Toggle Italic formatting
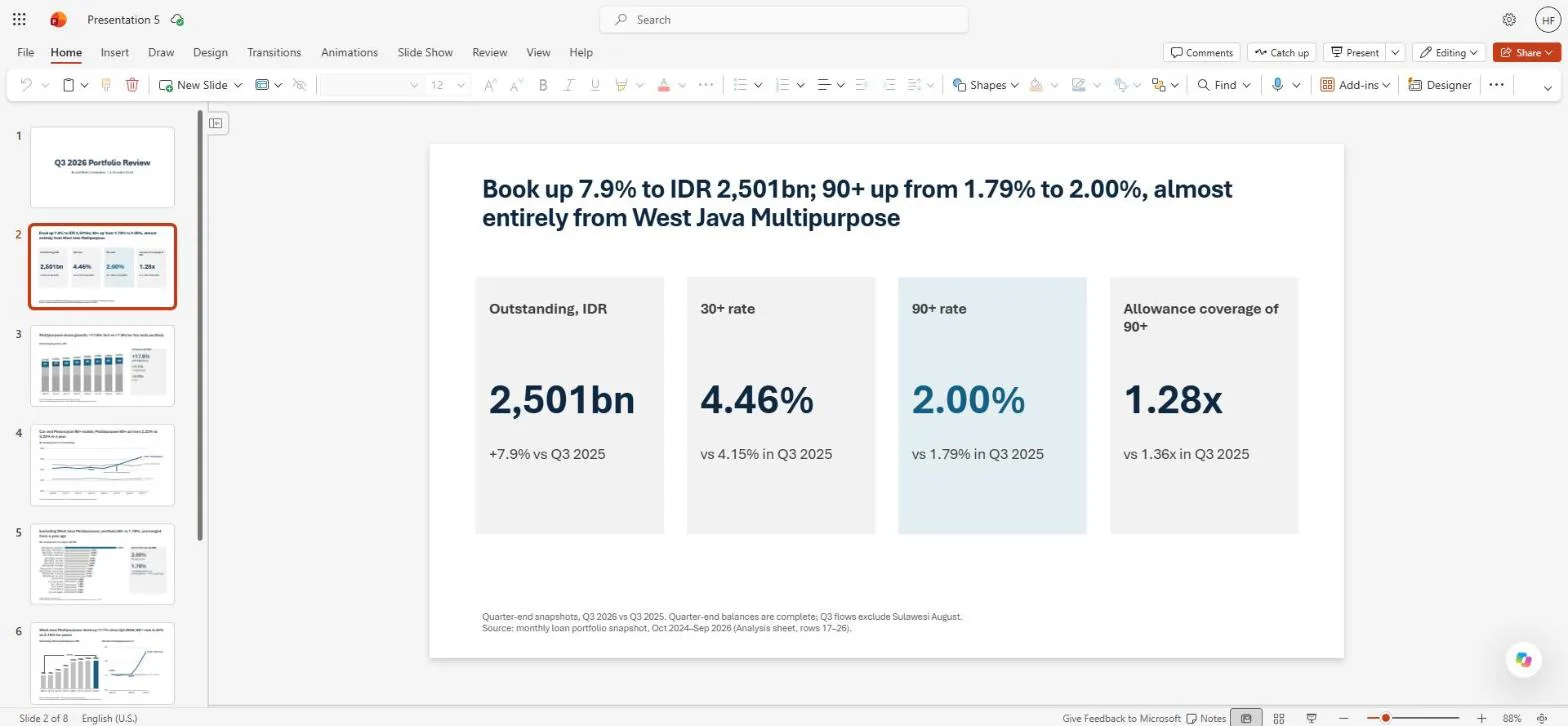The height and width of the screenshot is (726, 1568). pos(569,85)
